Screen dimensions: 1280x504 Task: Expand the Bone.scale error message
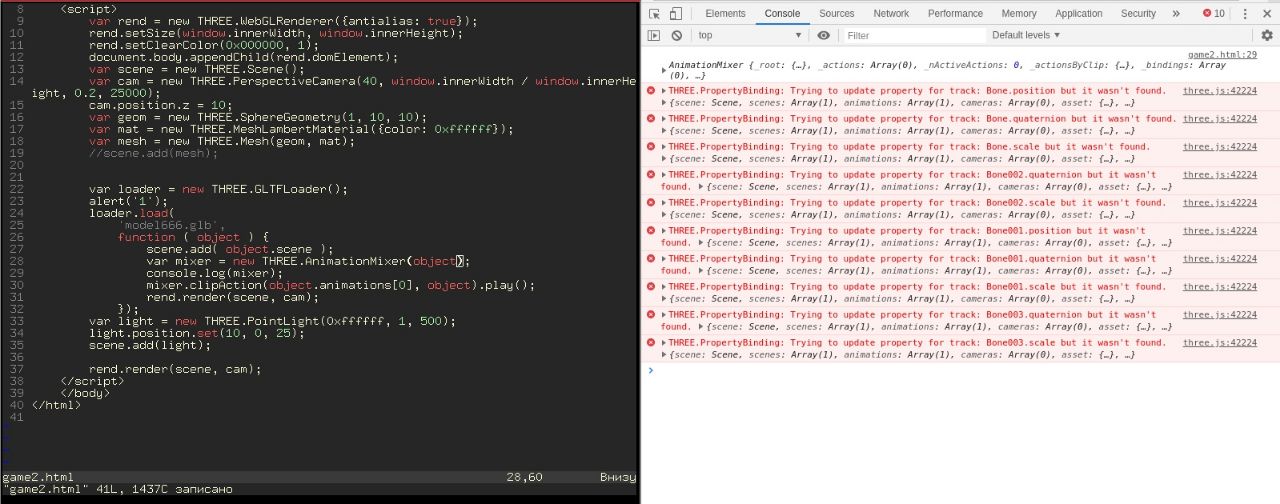click(x=663, y=147)
